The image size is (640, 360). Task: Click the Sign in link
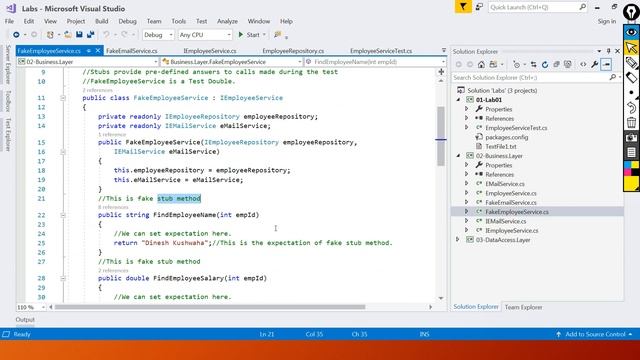pos(607,21)
